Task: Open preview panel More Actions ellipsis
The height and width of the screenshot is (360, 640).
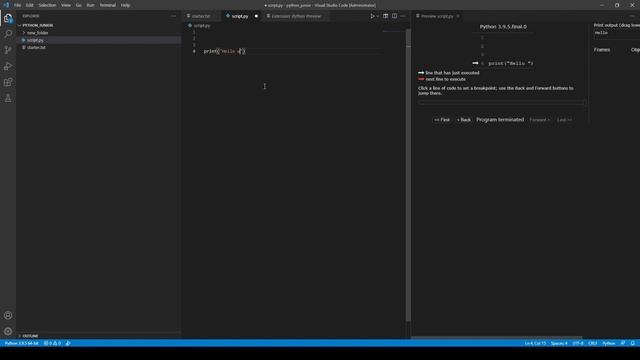Action: click(632, 16)
